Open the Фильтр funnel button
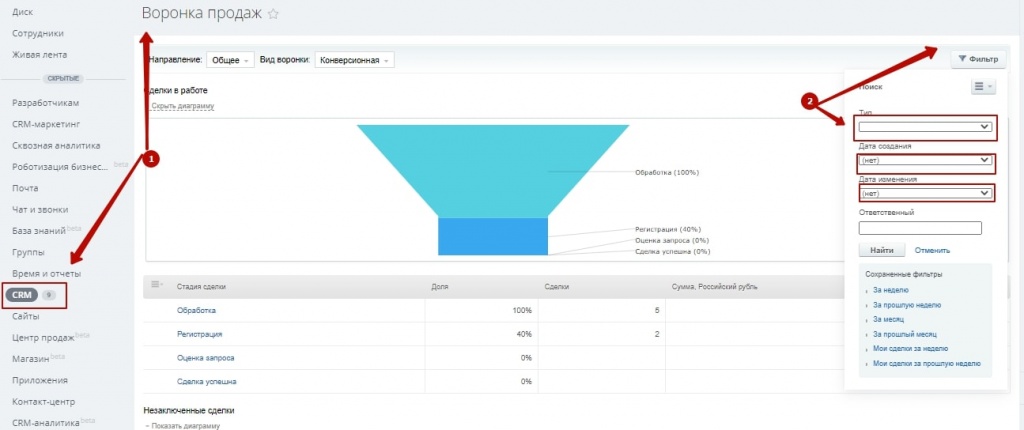Screen dimensions: 1024x430 tap(977, 60)
